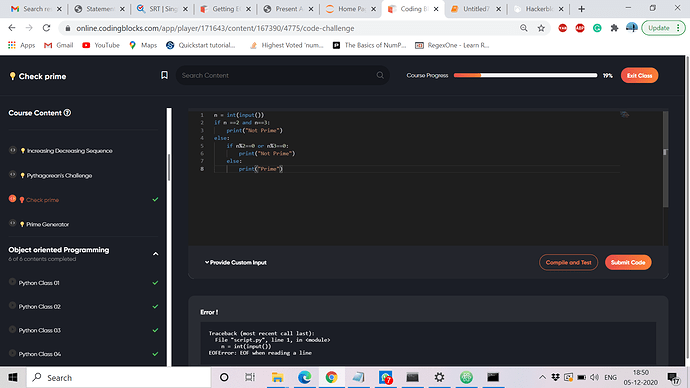Open the Prime Generator challenge
This screenshot has height=388, width=690.
click(x=48, y=224)
